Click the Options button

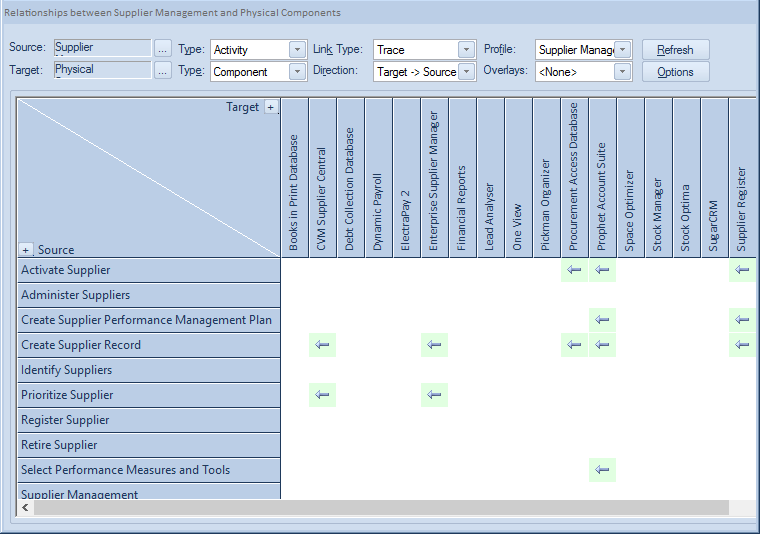point(676,72)
